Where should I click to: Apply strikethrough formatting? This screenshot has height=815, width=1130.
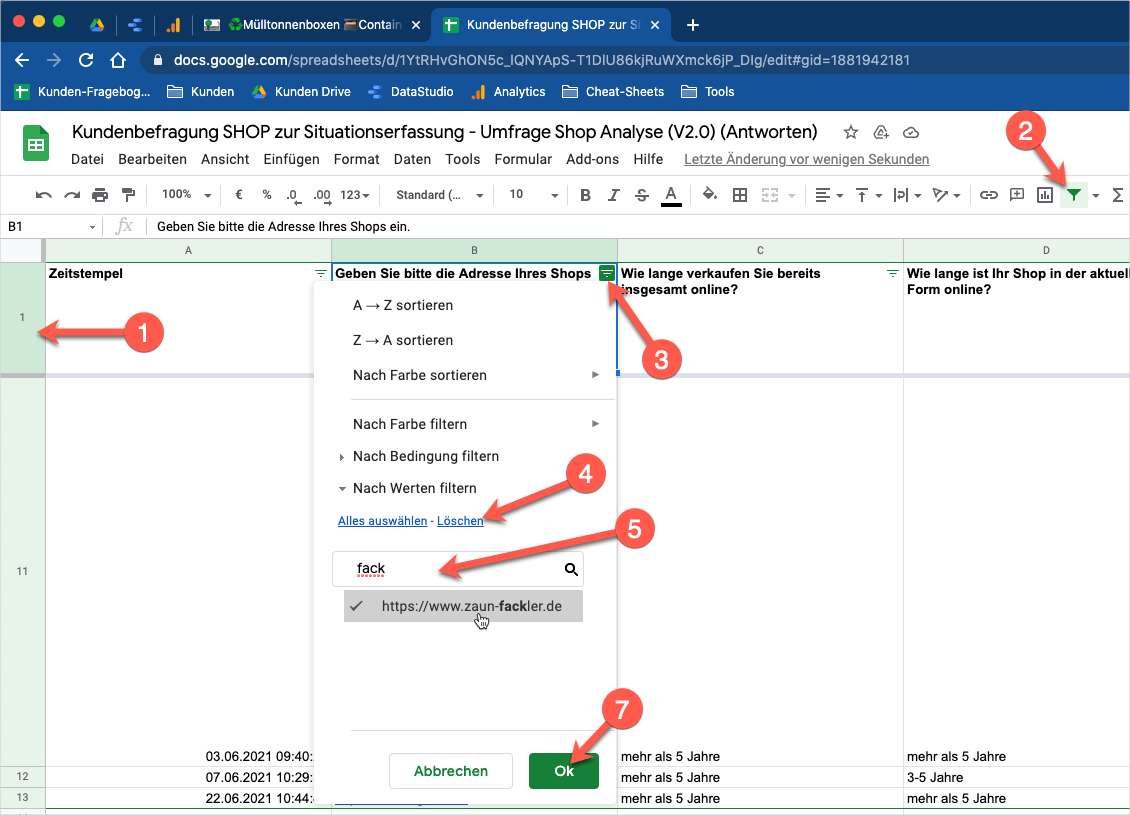tap(642, 195)
